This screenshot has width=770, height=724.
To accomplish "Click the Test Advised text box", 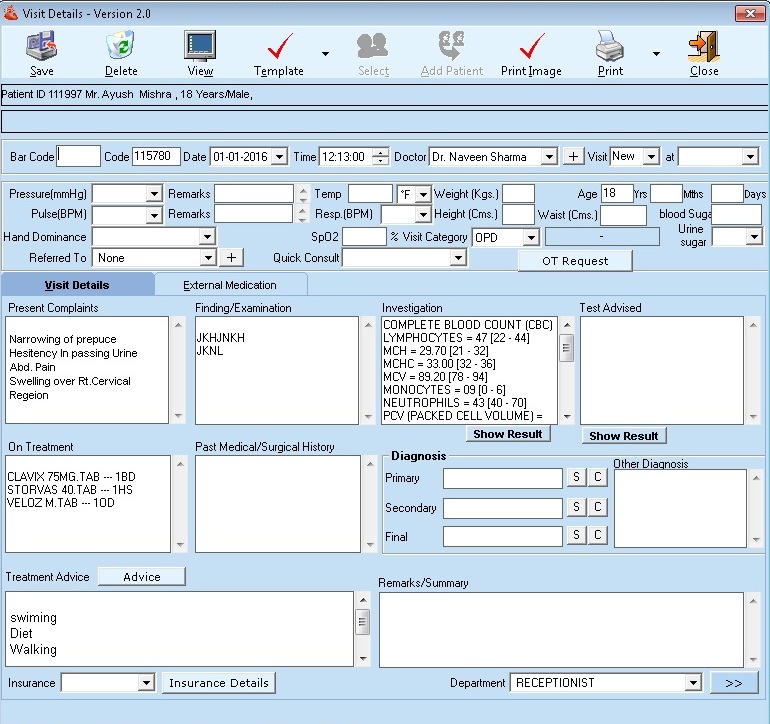I will pyautogui.click(x=661, y=370).
